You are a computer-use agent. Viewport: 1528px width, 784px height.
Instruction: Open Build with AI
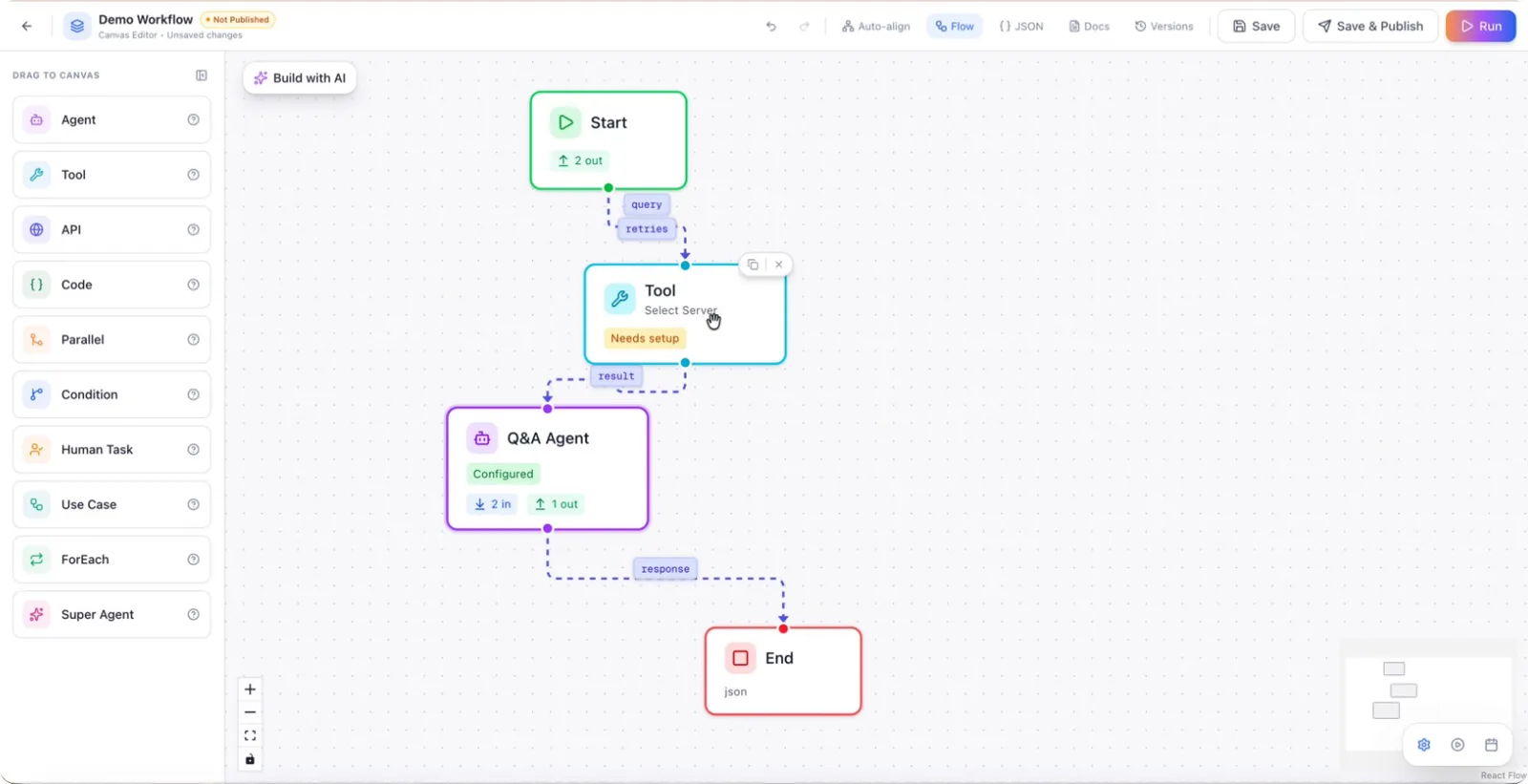coord(300,78)
